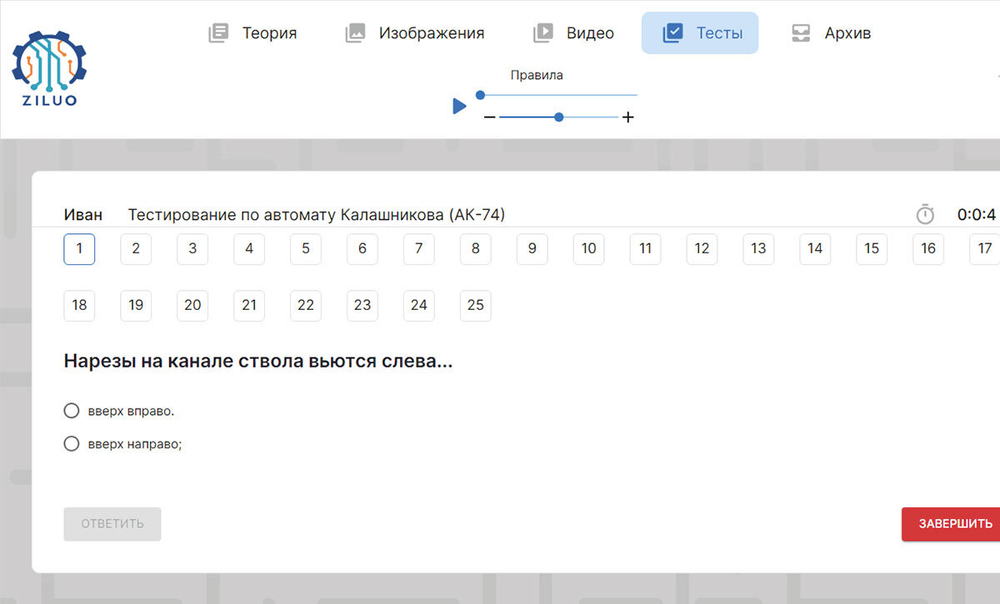1000x604 pixels.
Task: Click the Правила progress slider handle
Action: click(480, 95)
